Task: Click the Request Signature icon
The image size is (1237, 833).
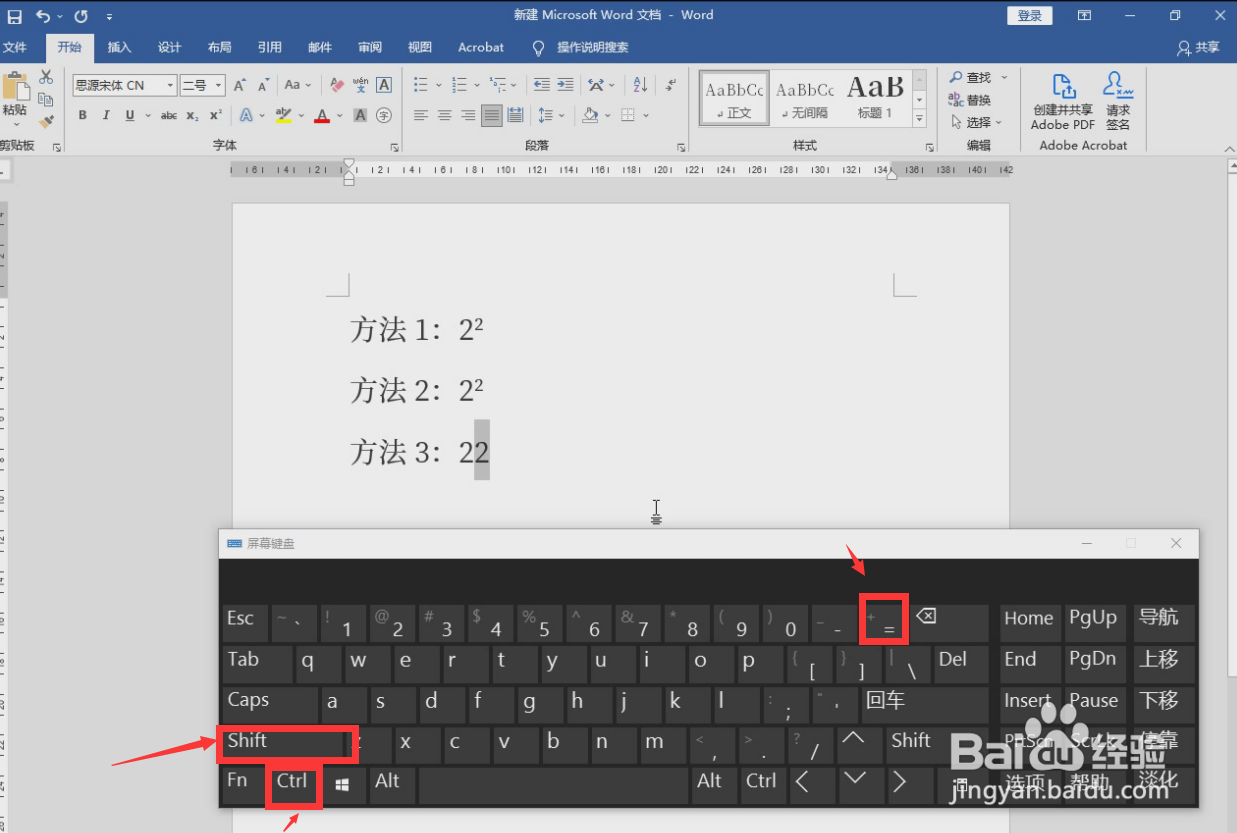Action: pos(1118,102)
